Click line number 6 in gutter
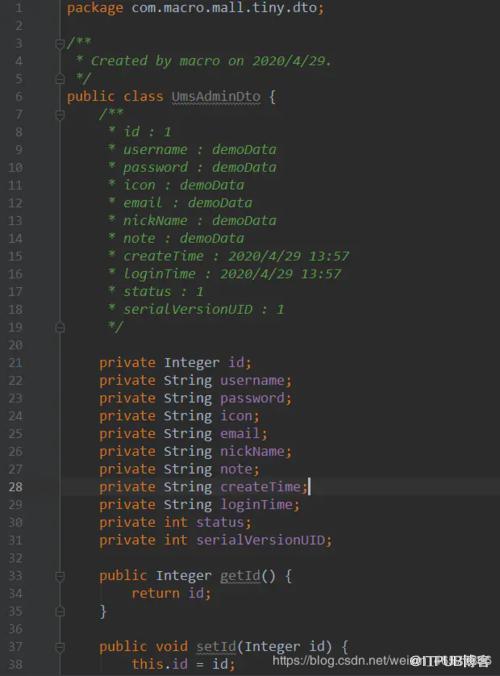This screenshot has width=500, height=676. click(x=19, y=96)
